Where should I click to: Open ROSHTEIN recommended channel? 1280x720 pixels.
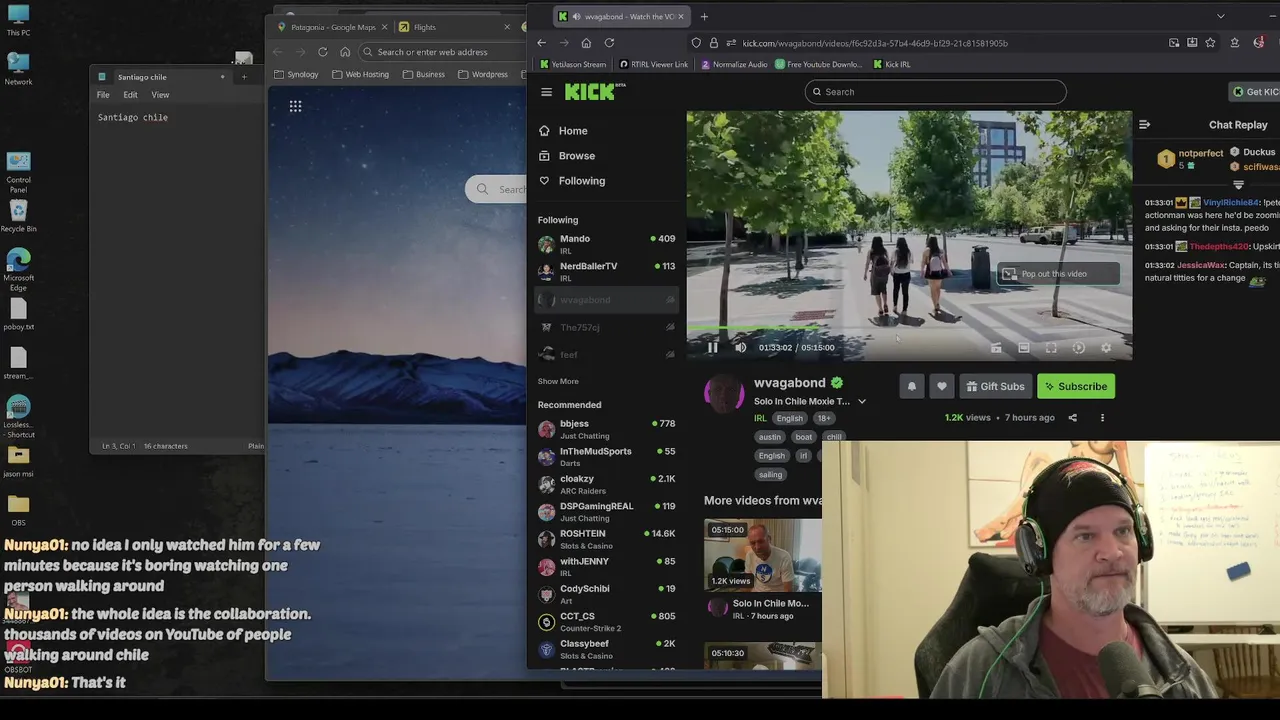pyautogui.click(x=606, y=539)
